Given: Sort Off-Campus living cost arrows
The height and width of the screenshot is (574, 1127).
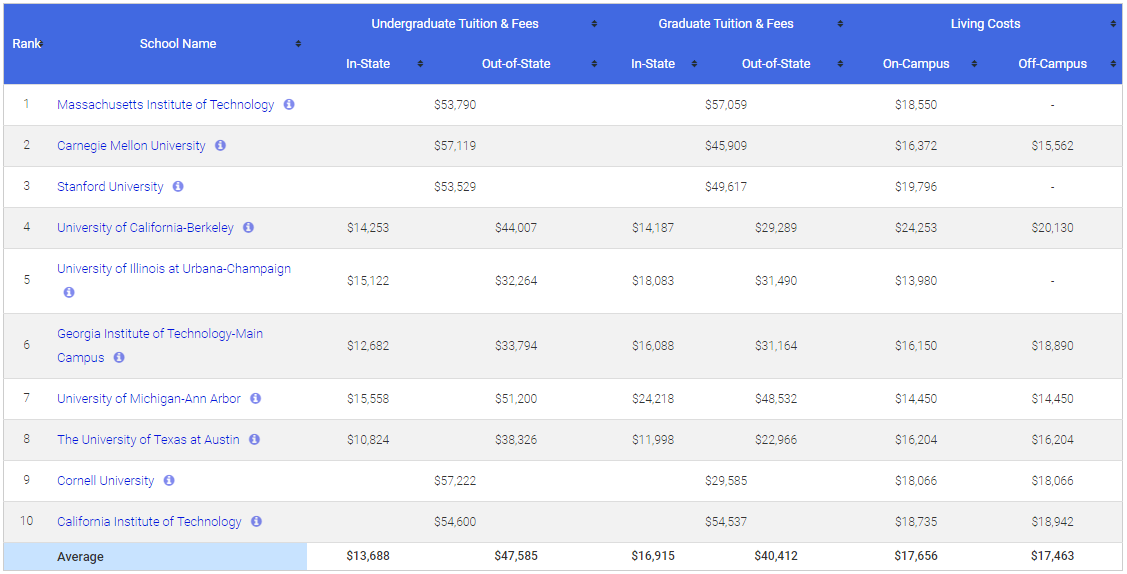Looking at the screenshot, I should (1115, 64).
